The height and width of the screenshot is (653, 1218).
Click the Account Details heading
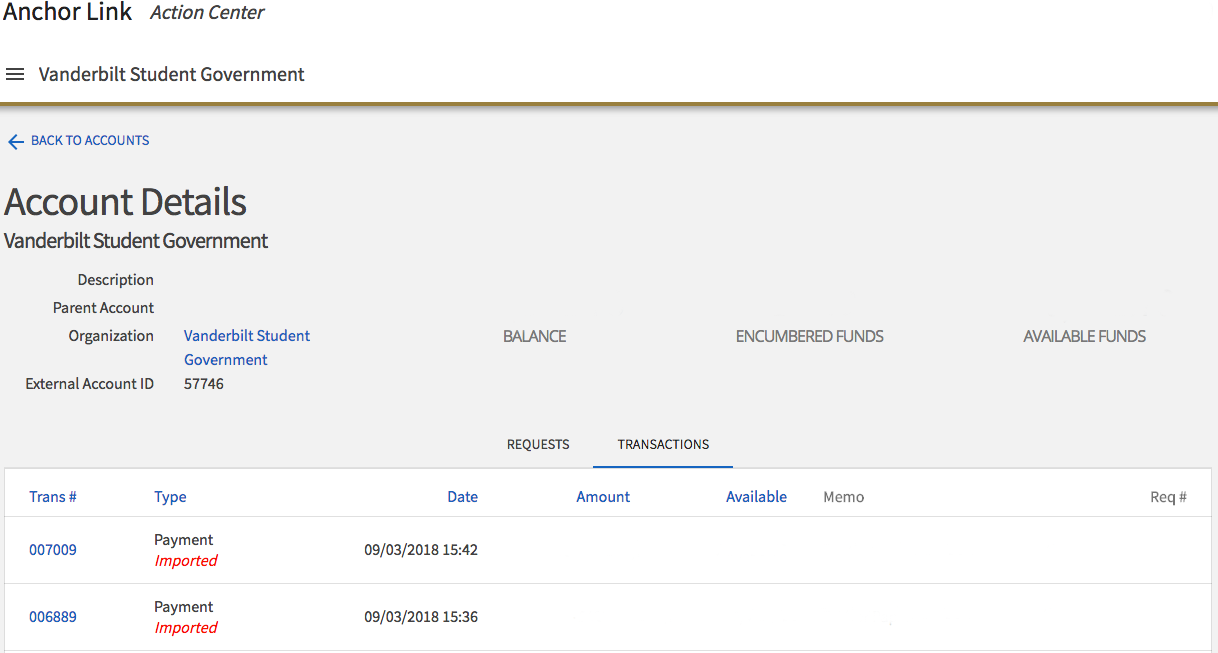pos(126,202)
